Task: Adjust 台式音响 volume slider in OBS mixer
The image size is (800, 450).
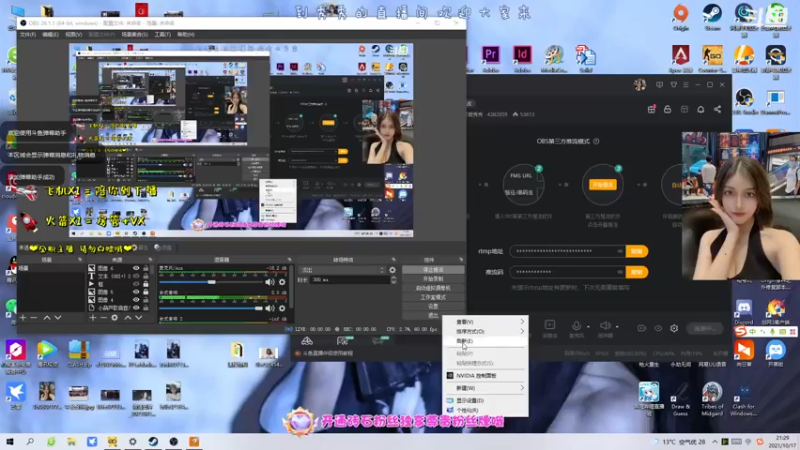Action: [211, 308]
